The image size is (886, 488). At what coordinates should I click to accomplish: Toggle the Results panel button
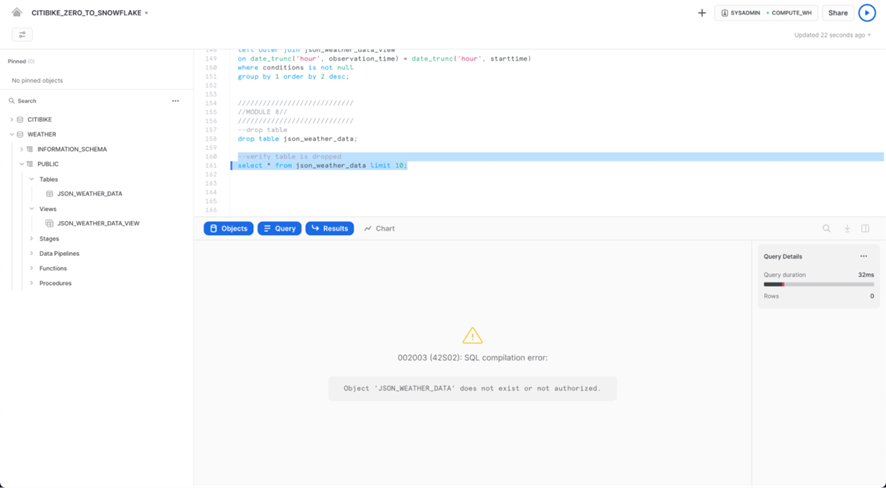click(329, 229)
